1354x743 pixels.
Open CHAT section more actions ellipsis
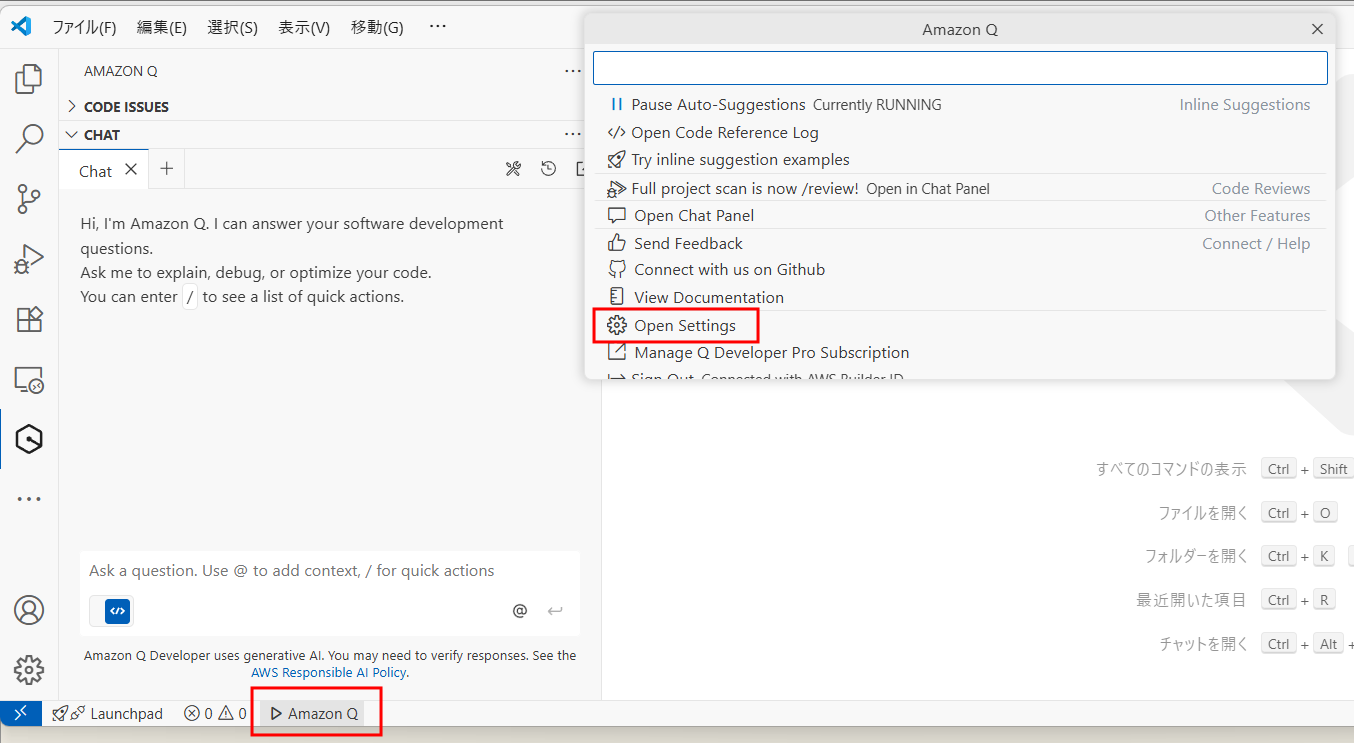coord(572,134)
